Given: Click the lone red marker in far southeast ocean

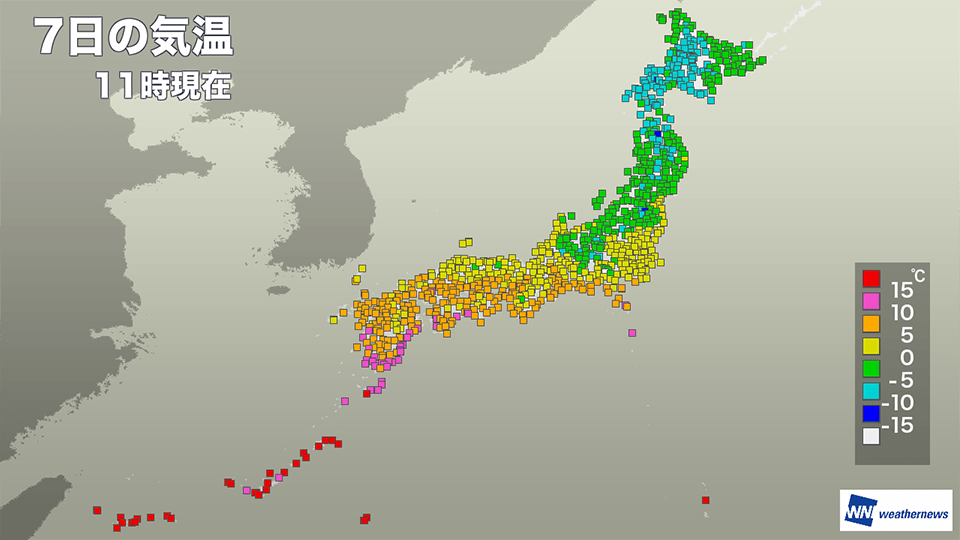Looking at the screenshot, I should [705, 500].
